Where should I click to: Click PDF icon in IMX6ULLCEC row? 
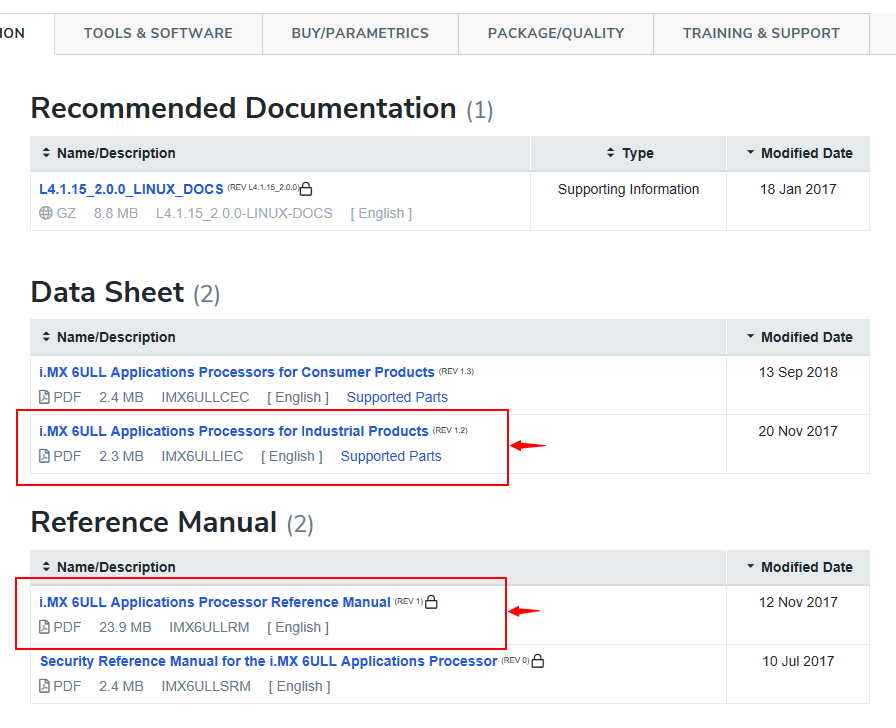tap(44, 397)
